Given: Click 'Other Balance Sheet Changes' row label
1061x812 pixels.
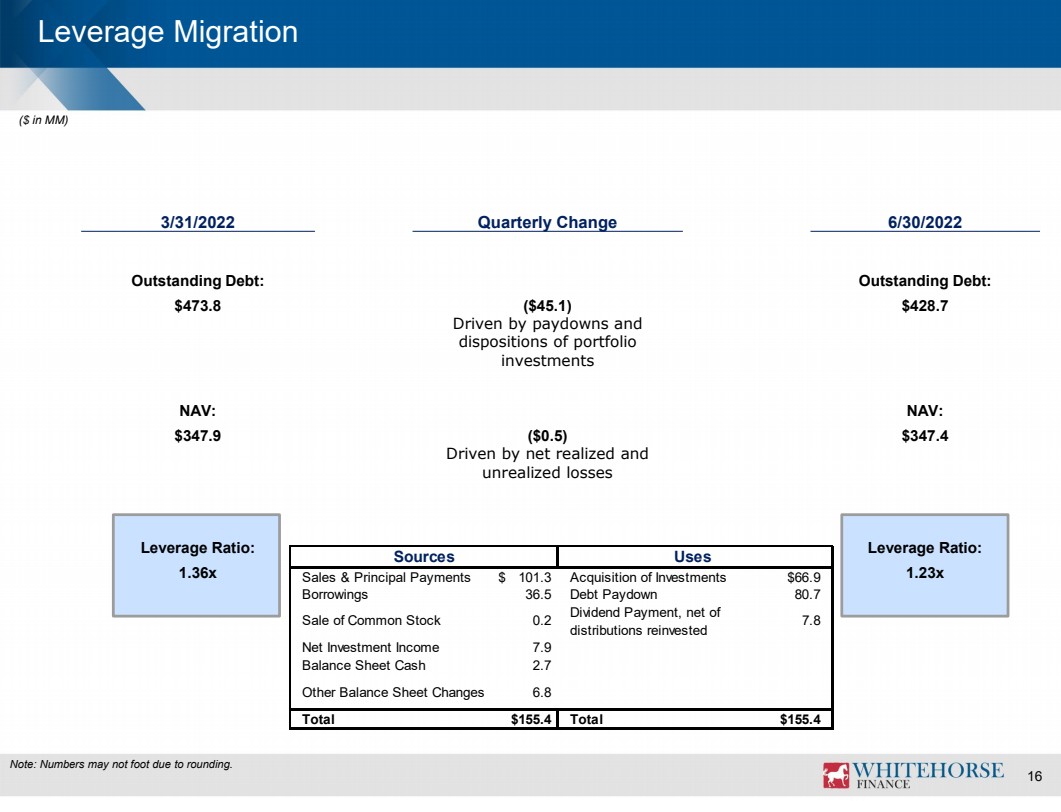Looking at the screenshot, I should (393, 692).
